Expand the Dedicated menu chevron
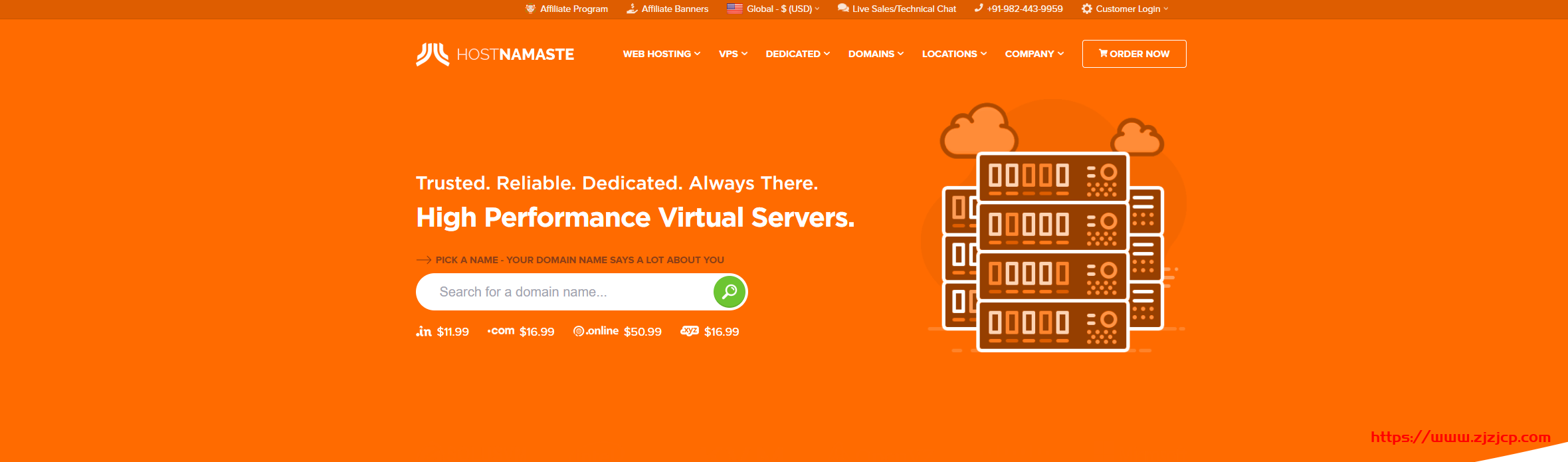This screenshot has width=1568, height=462. [827, 54]
